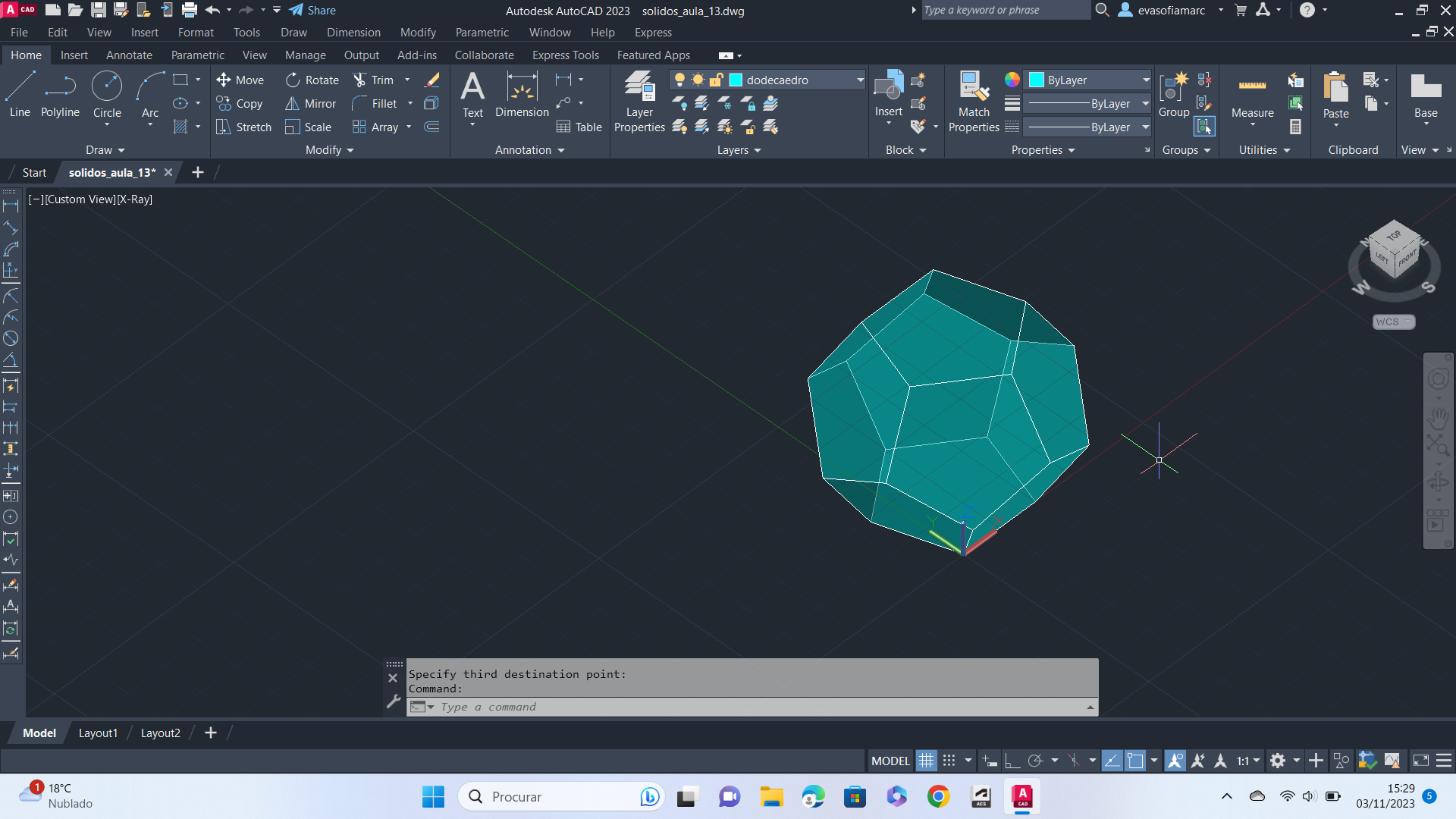Click Match Properties tool
The width and height of the screenshot is (1456, 819).
pyautogui.click(x=974, y=102)
